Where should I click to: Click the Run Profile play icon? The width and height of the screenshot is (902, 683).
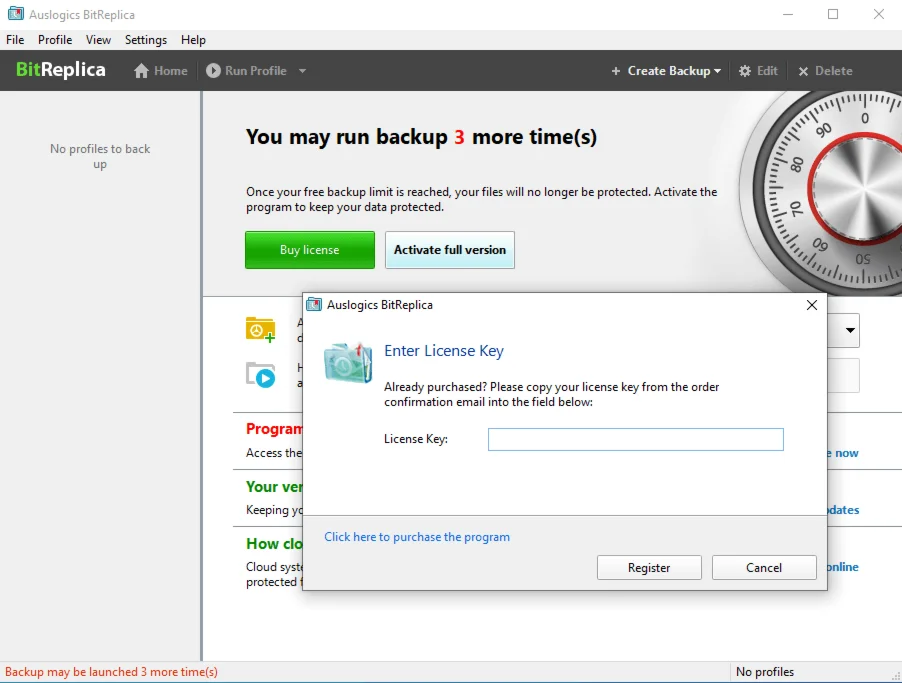[x=213, y=70]
